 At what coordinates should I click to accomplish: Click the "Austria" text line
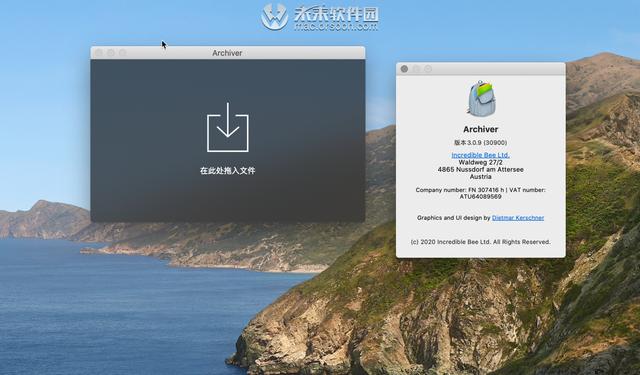click(x=480, y=177)
